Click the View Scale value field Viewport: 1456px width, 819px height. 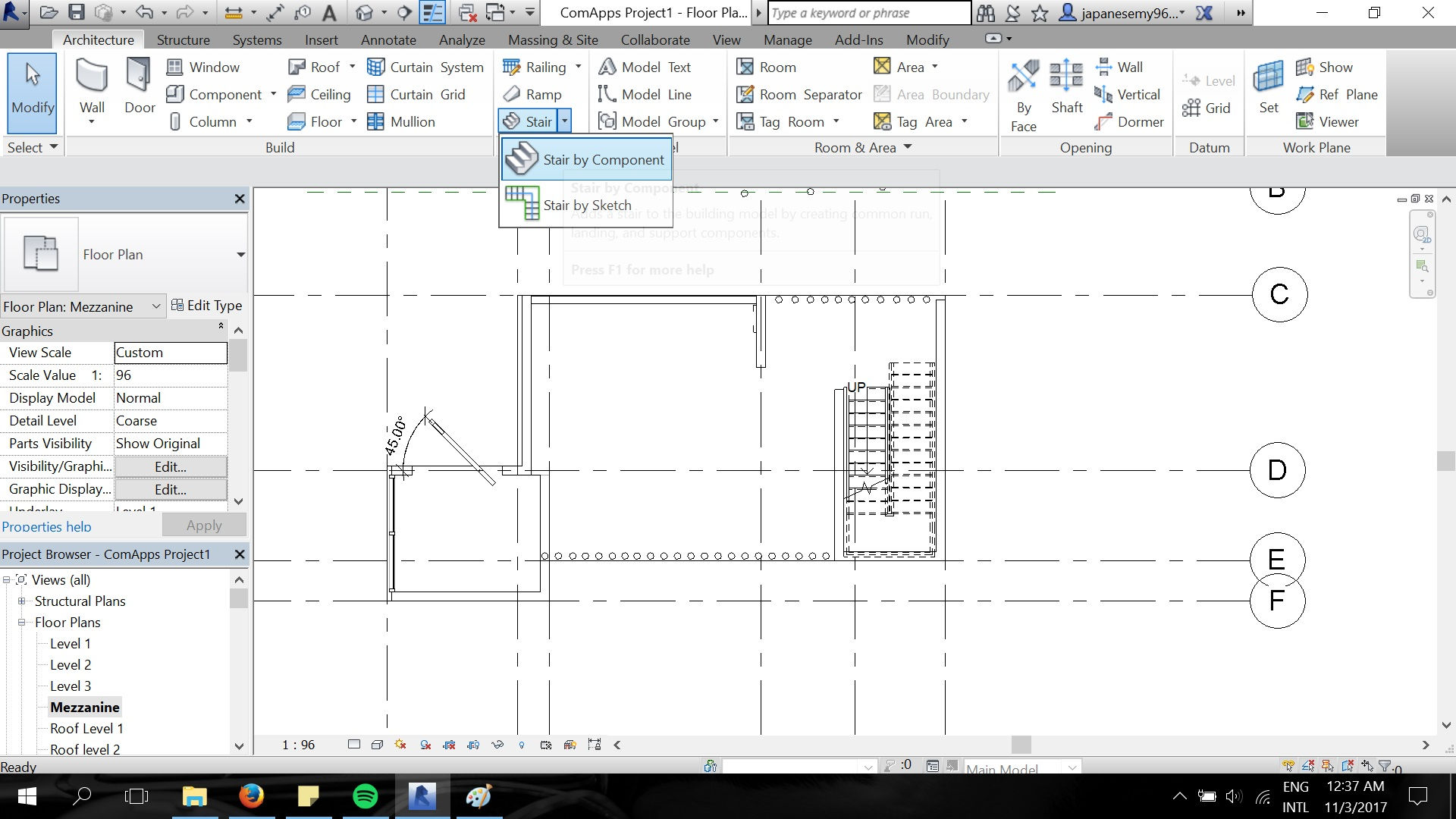171,352
